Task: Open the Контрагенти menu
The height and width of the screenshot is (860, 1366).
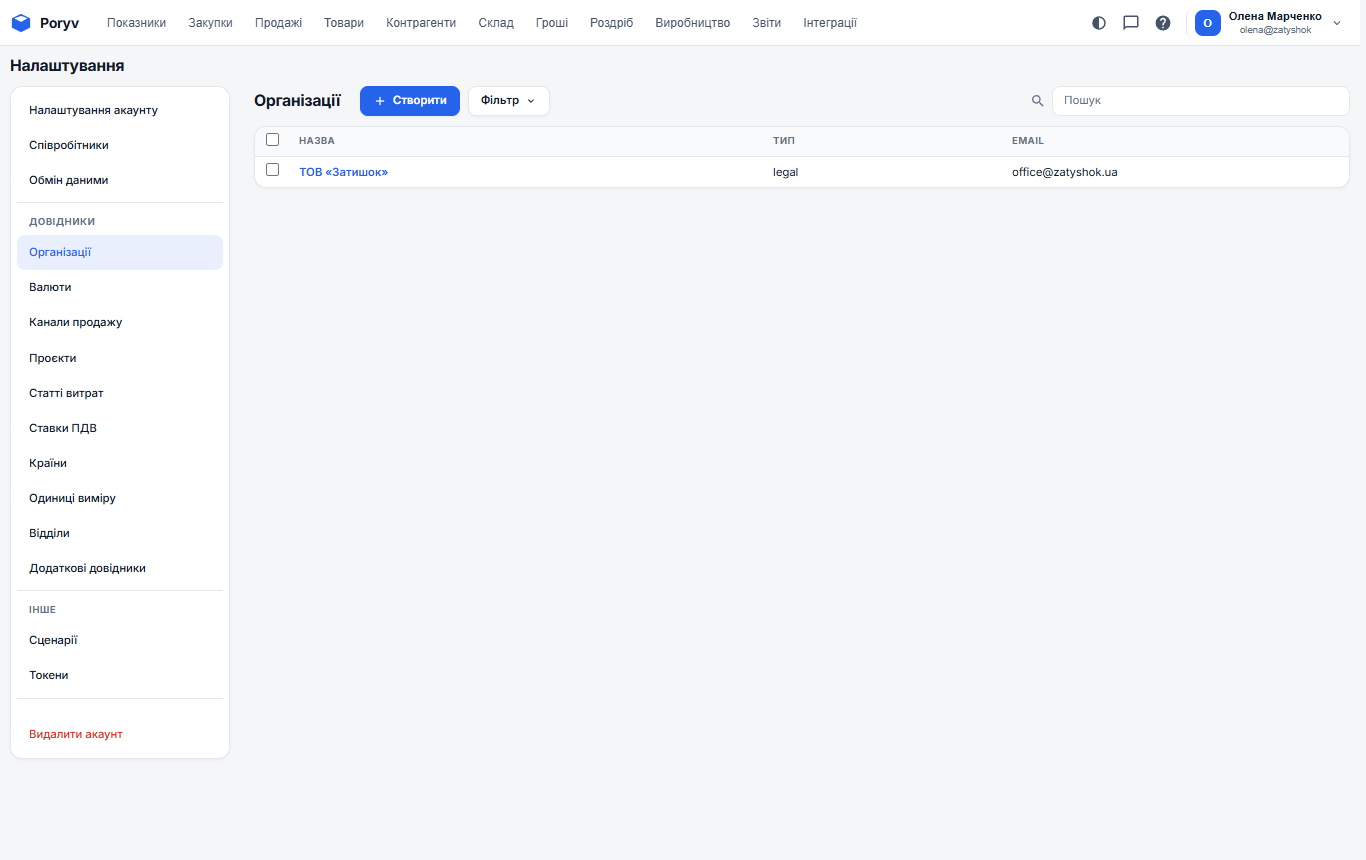Action: [421, 23]
